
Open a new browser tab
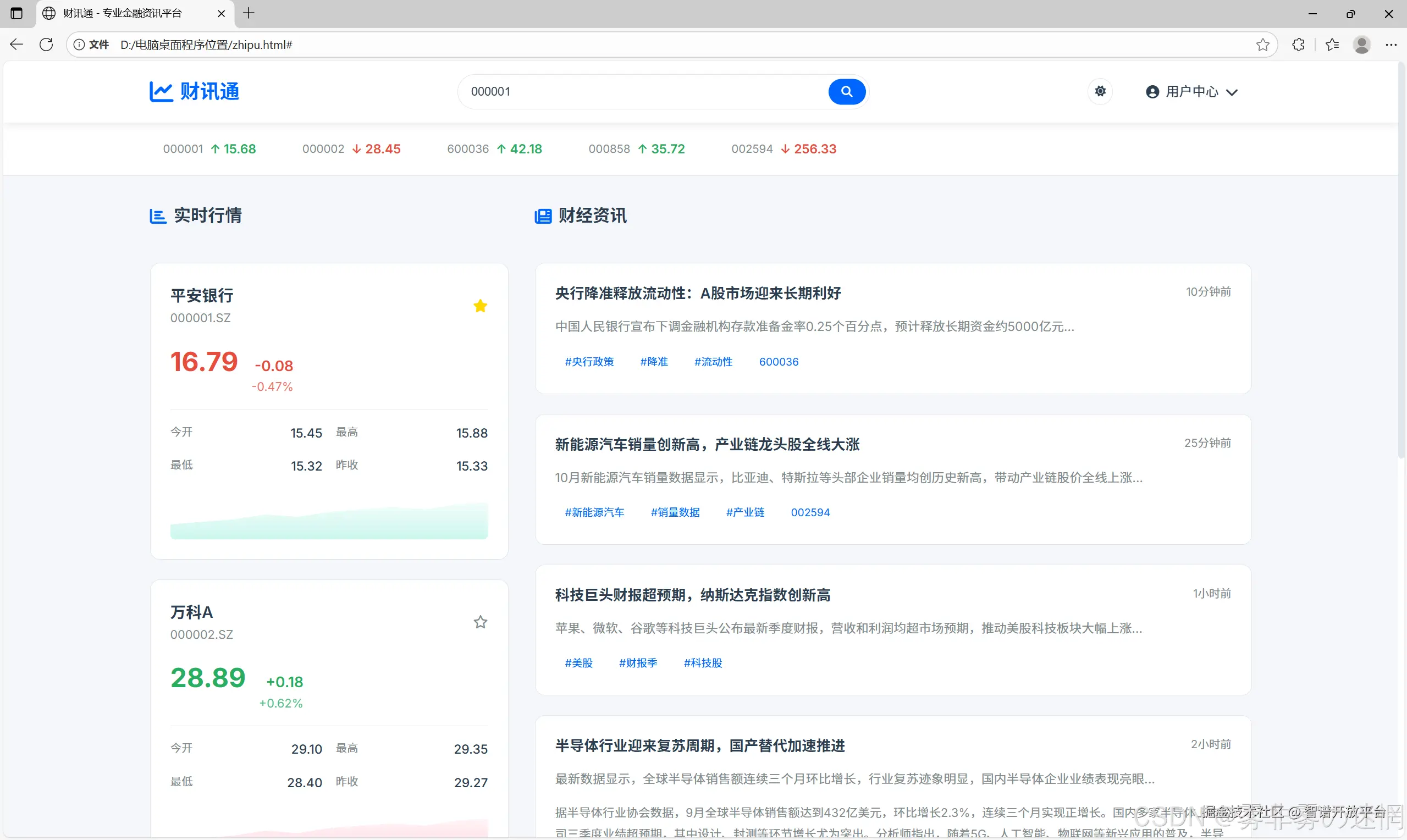(x=249, y=13)
